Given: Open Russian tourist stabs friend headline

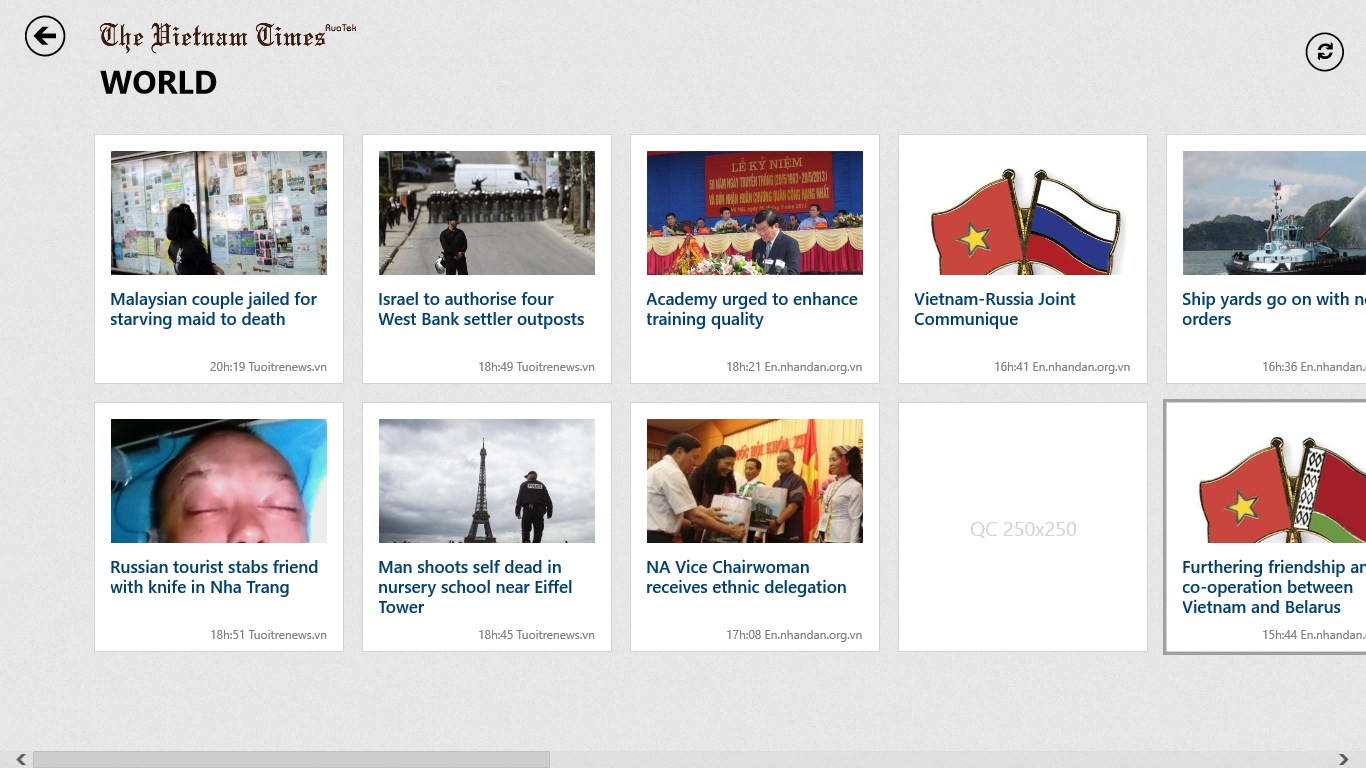Looking at the screenshot, I should (213, 577).
